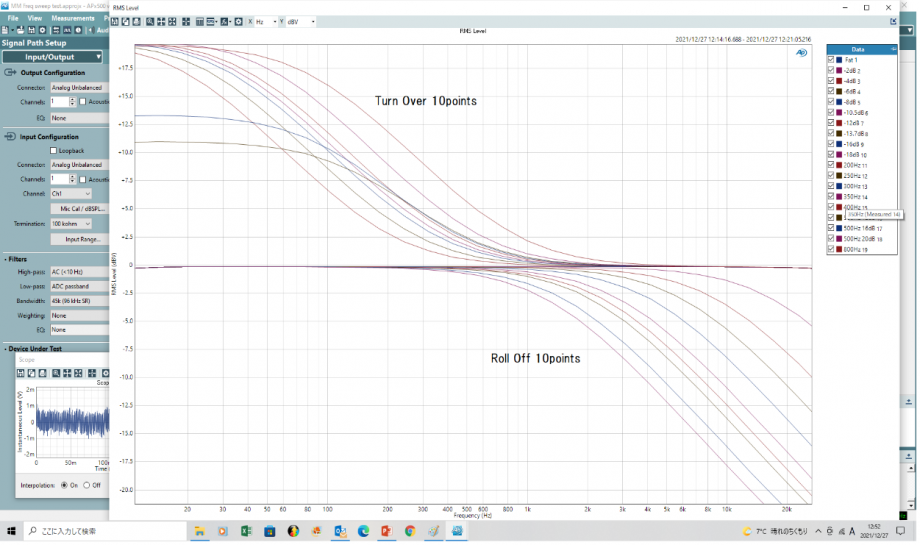This screenshot has width=920, height=545.
Task: Open the Input/Output section dropdown
Action: tap(52, 57)
